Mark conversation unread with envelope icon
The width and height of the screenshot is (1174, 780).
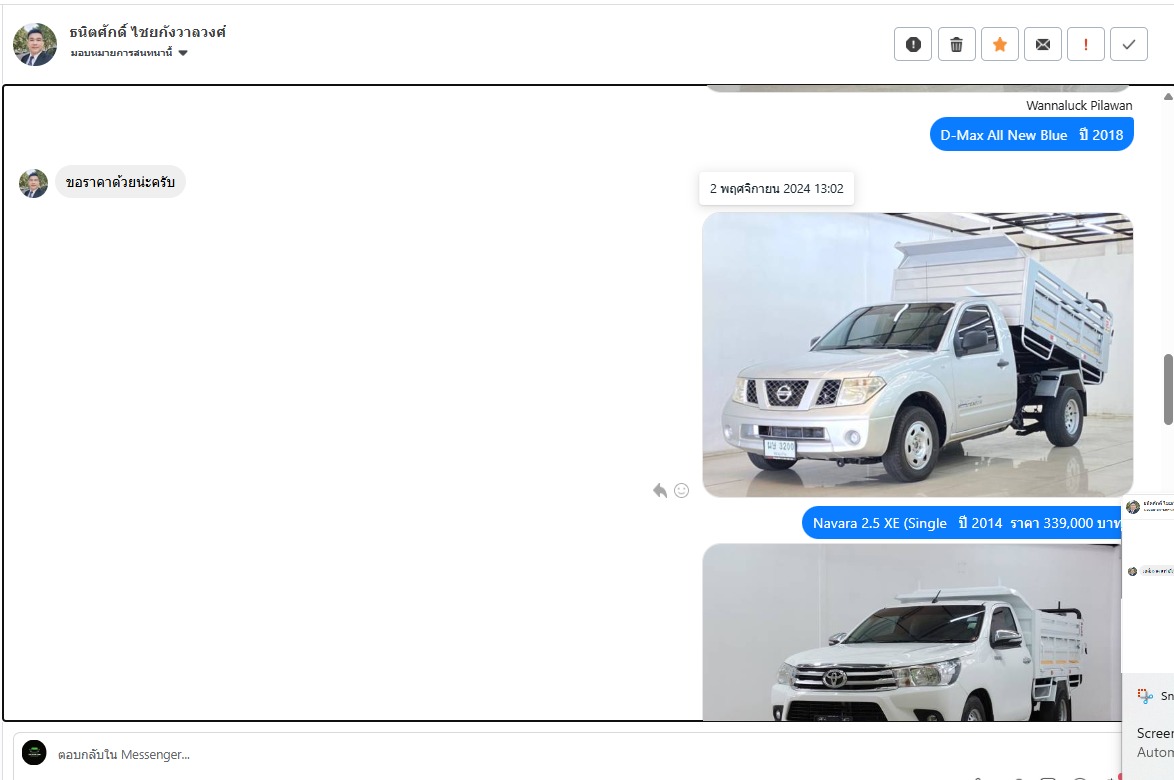point(1042,44)
